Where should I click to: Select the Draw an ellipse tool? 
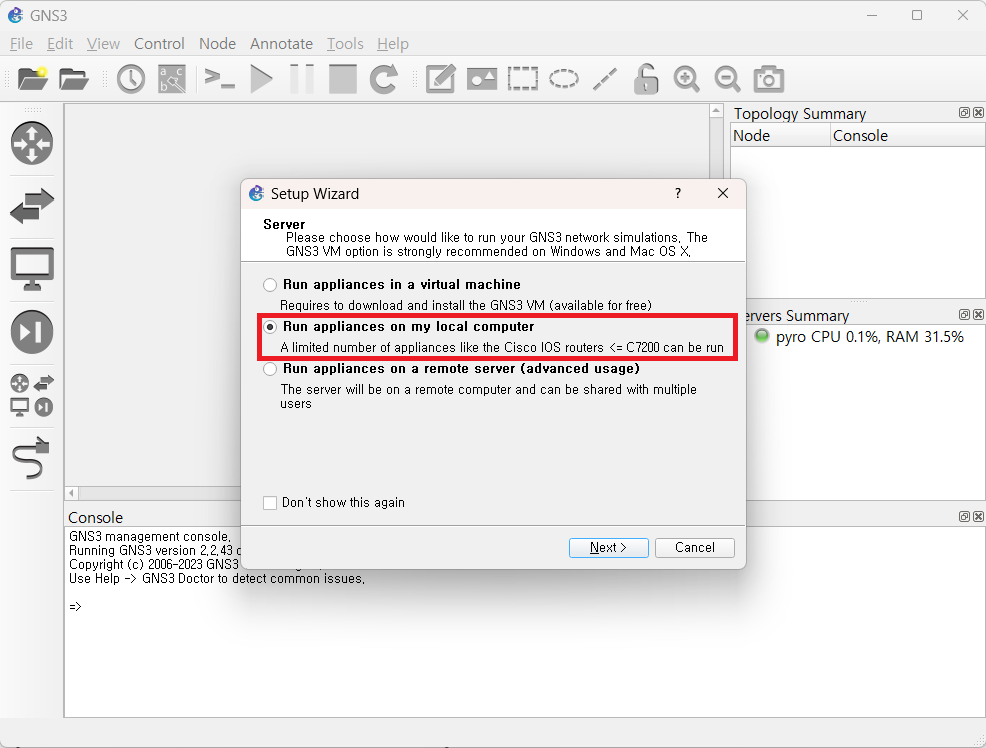[563, 79]
